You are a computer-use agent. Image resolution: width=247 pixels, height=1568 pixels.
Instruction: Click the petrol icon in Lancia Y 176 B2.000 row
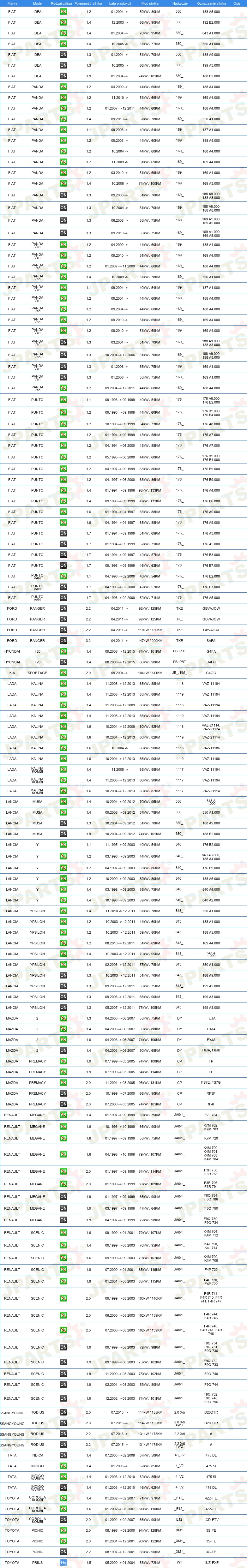pyautogui.click(x=63, y=844)
